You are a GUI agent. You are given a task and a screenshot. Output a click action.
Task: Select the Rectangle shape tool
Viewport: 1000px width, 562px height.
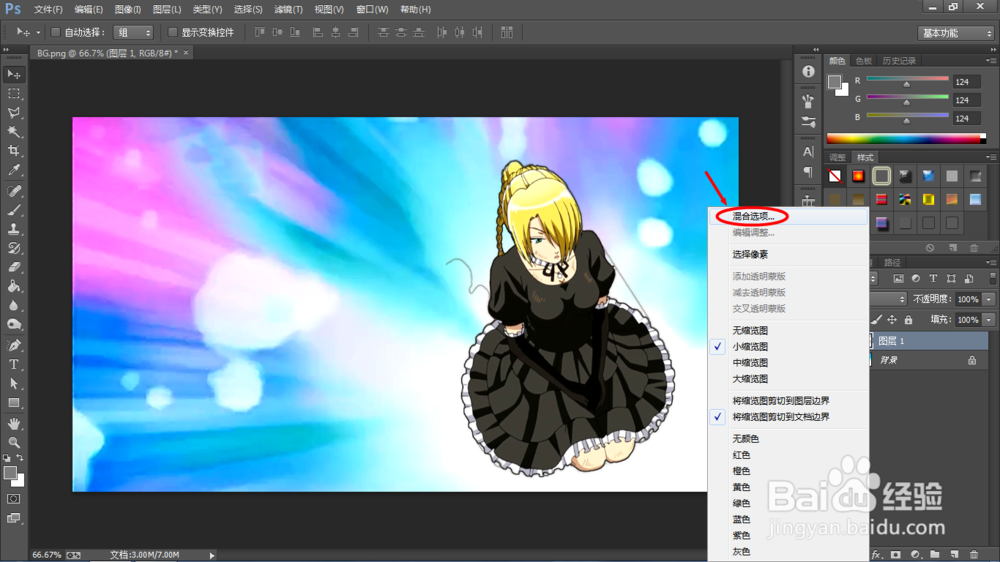click(13, 403)
